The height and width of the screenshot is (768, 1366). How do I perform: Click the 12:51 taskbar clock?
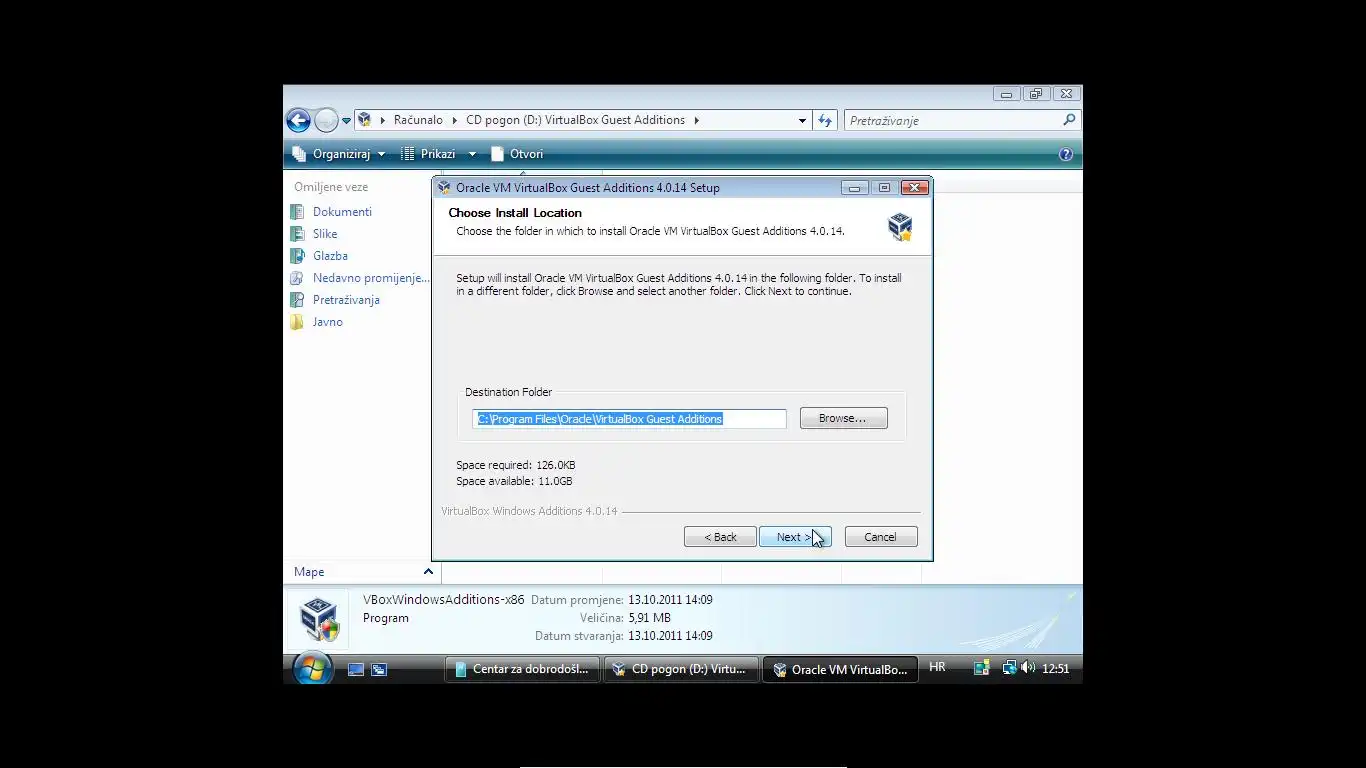(1056, 669)
